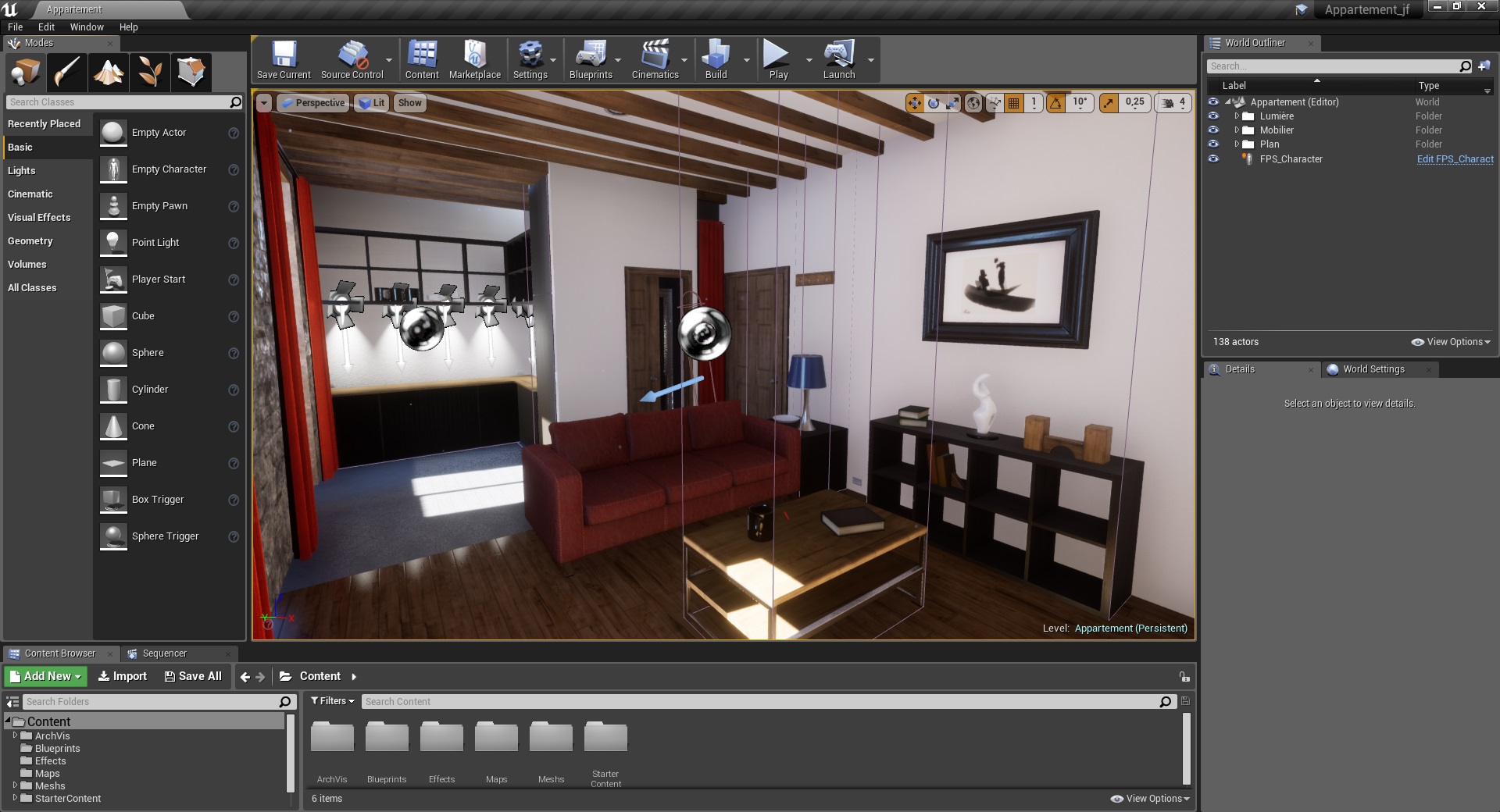The width and height of the screenshot is (1500, 812).
Task: Expand the Plan folder in World Outliner
Action: pos(1237,144)
